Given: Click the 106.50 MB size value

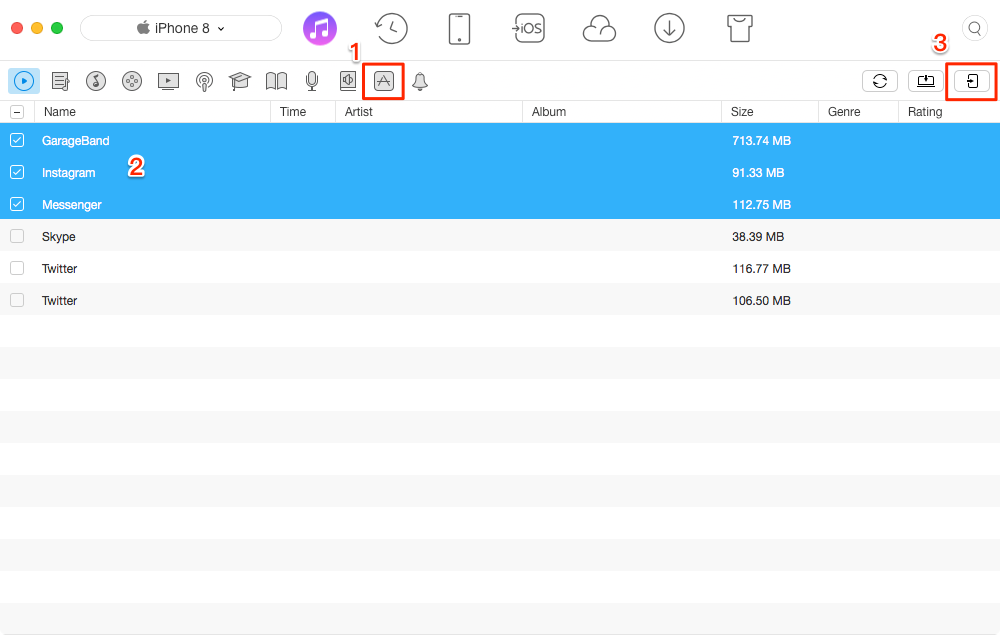Looking at the screenshot, I should 761,300.
